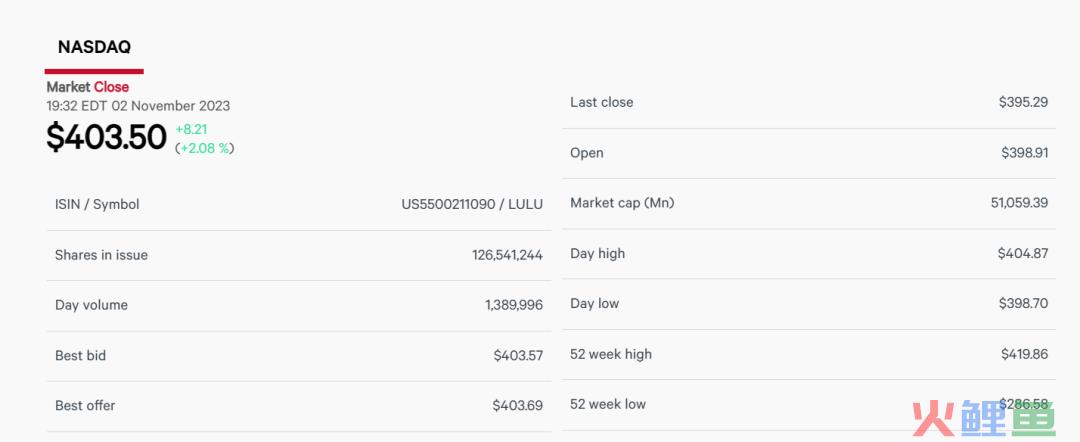The image size is (1080, 442).
Task: Click the Shares in issue value 126,541,244
Action: tap(508, 255)
